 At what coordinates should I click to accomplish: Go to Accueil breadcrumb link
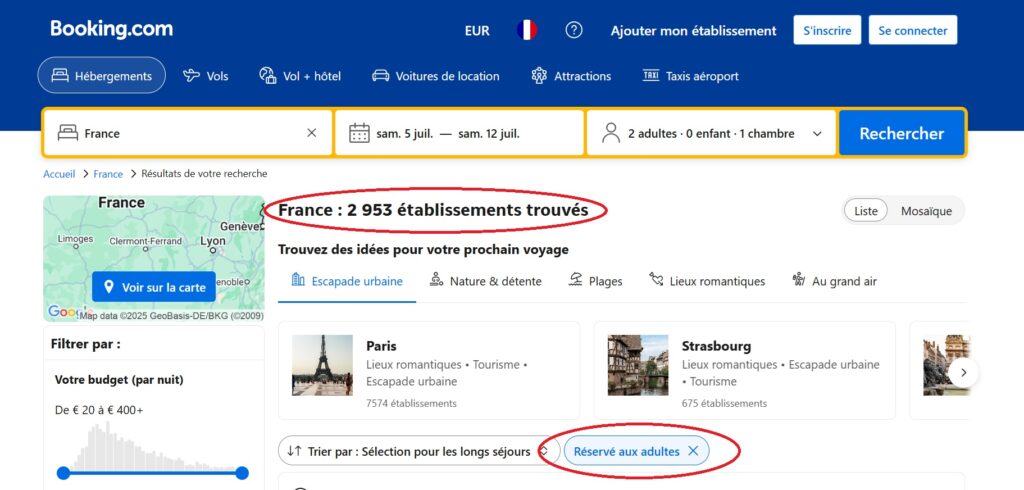pos(59,174)
